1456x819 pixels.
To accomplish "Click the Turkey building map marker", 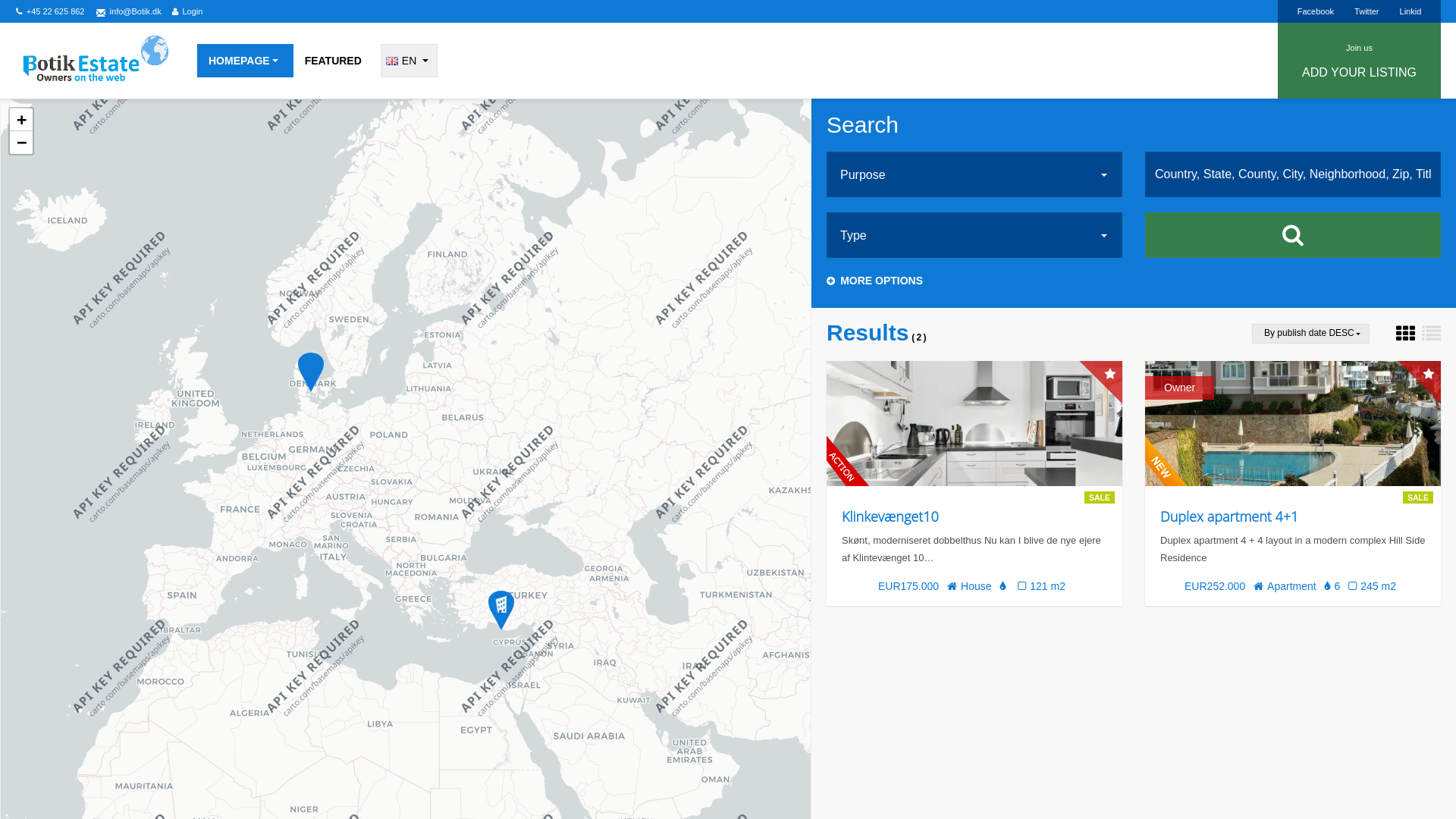I will (x=501, y=610).
